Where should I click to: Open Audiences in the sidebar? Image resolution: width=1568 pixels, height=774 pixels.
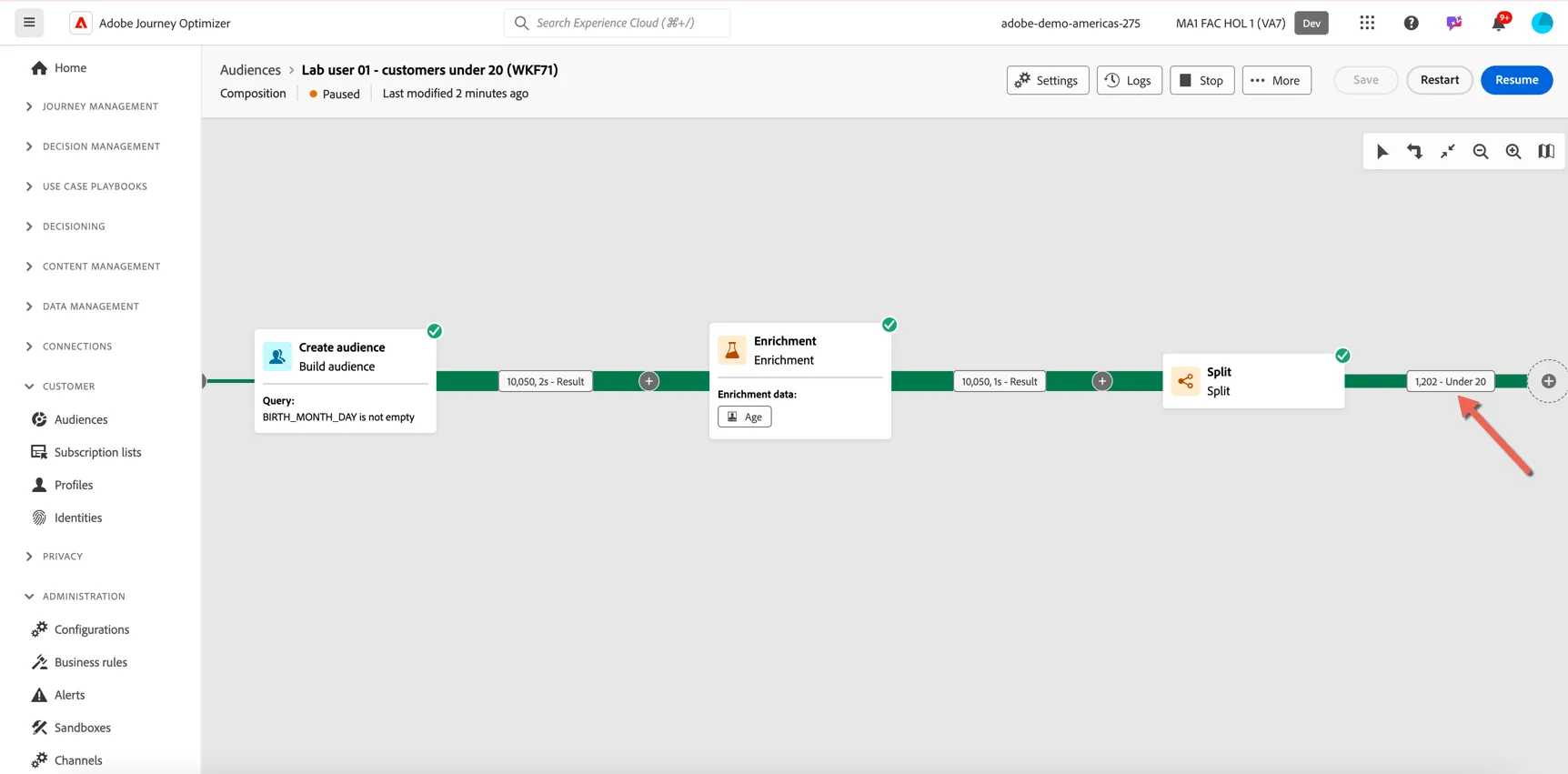tap(81, 419)
